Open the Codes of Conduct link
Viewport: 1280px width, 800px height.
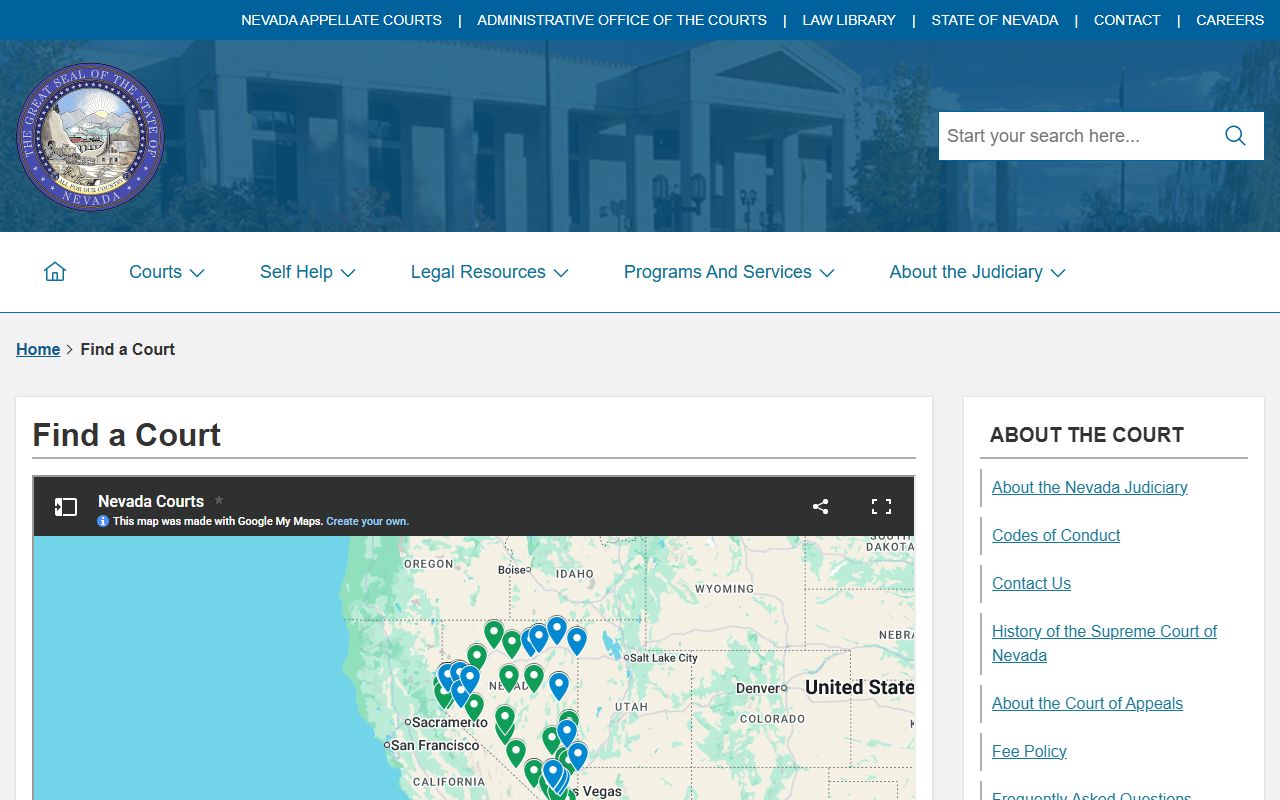pyautogui.click(x=1056, y=535)
